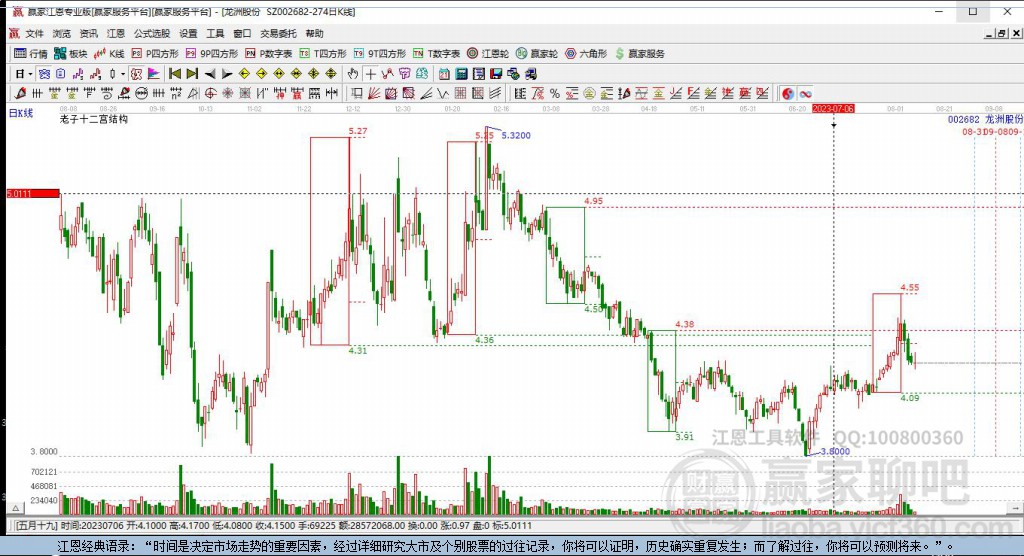Click the scroll-up arrow at volume panel
The width and height of the screenshot is (1024, 556).
(x=15, y=507)
